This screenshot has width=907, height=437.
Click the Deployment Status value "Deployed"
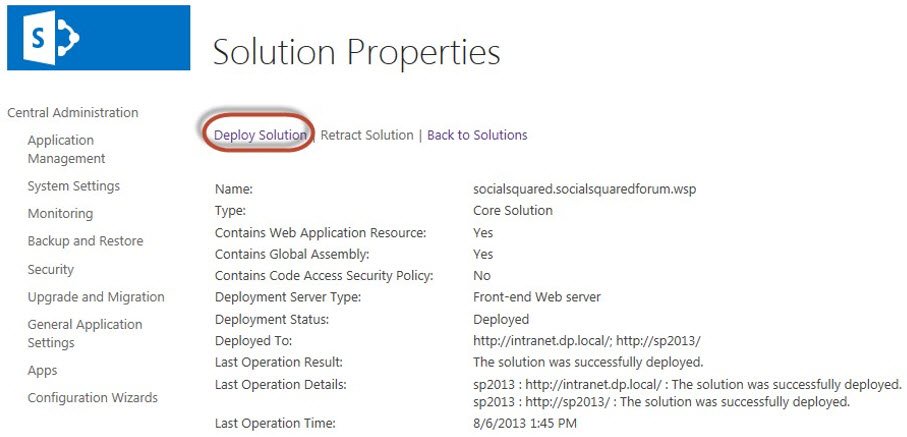point(501,319)
